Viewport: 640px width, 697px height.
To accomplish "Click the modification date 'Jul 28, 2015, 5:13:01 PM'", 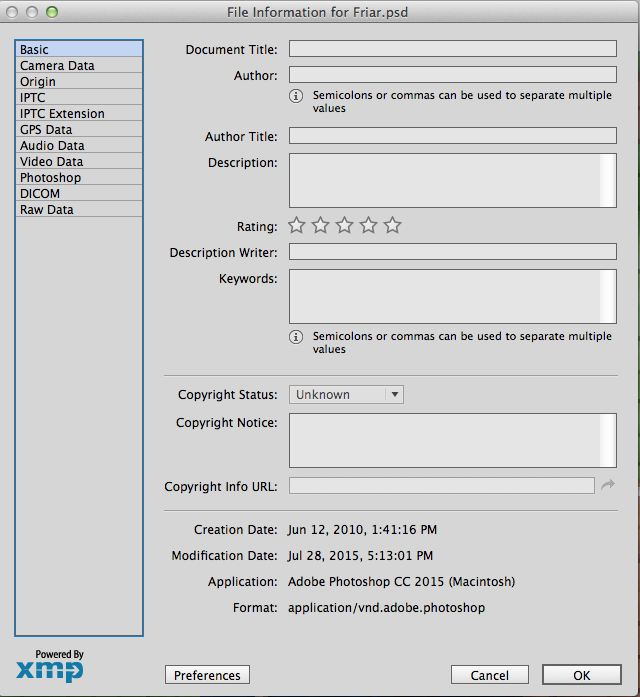I will tap(360, 556).
